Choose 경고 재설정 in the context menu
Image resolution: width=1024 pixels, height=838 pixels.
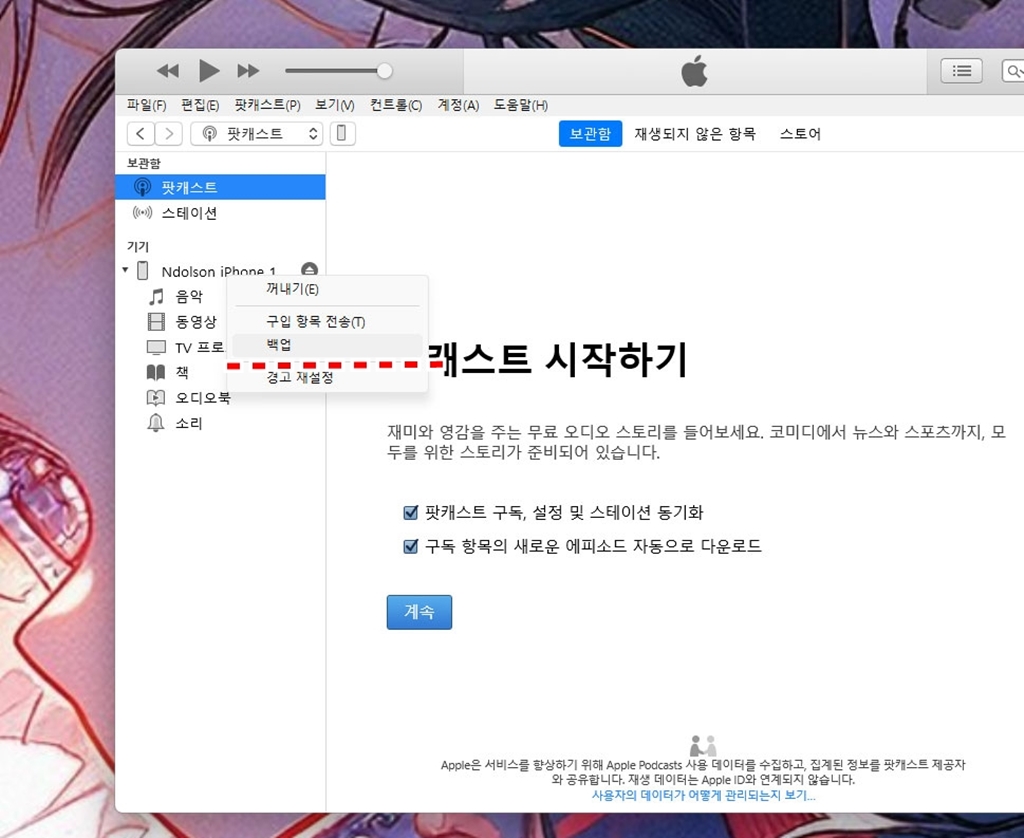coord(327,378)
